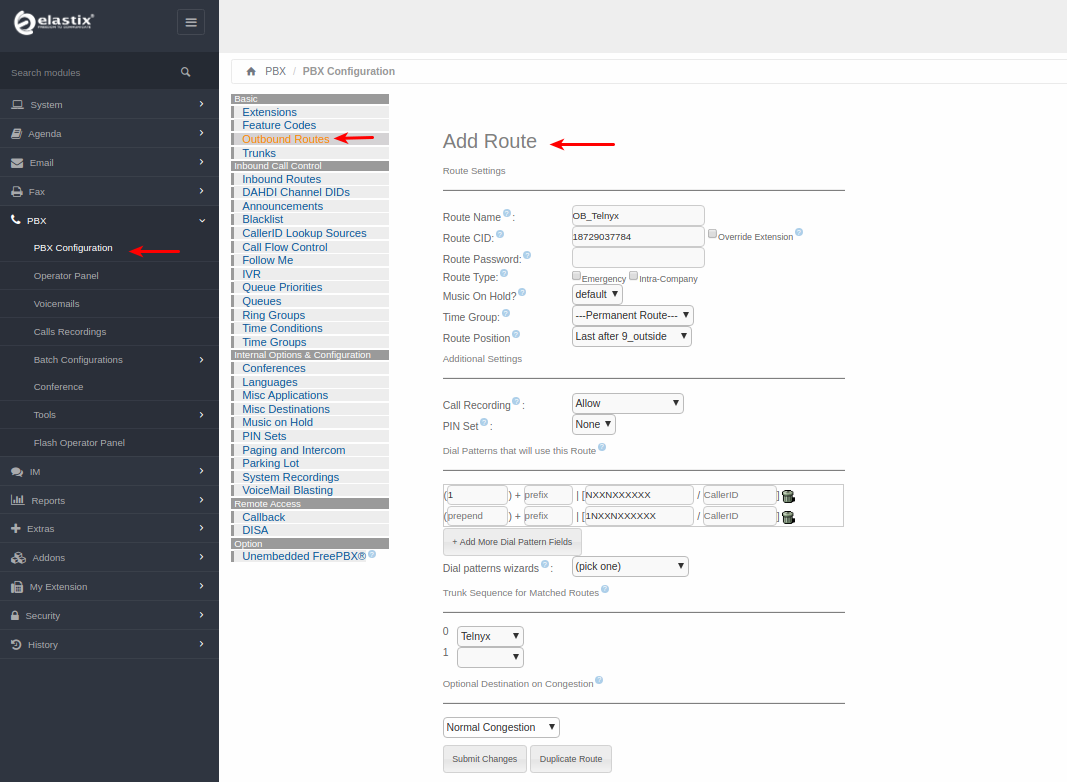Click the History clock icon
Screen dimensions: 1067x782
(16, 645)
